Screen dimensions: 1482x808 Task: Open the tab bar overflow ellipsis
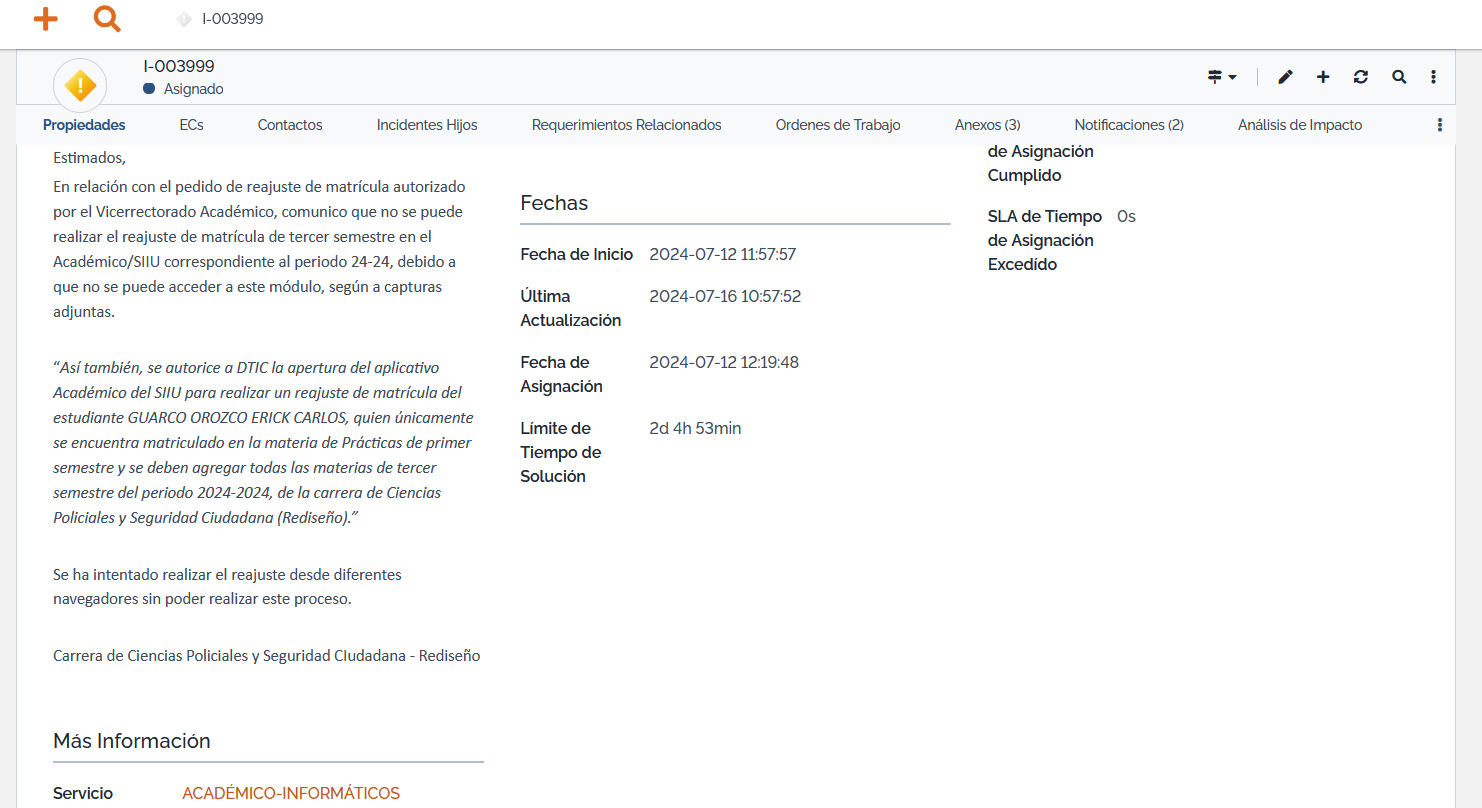pos(1440,125)
